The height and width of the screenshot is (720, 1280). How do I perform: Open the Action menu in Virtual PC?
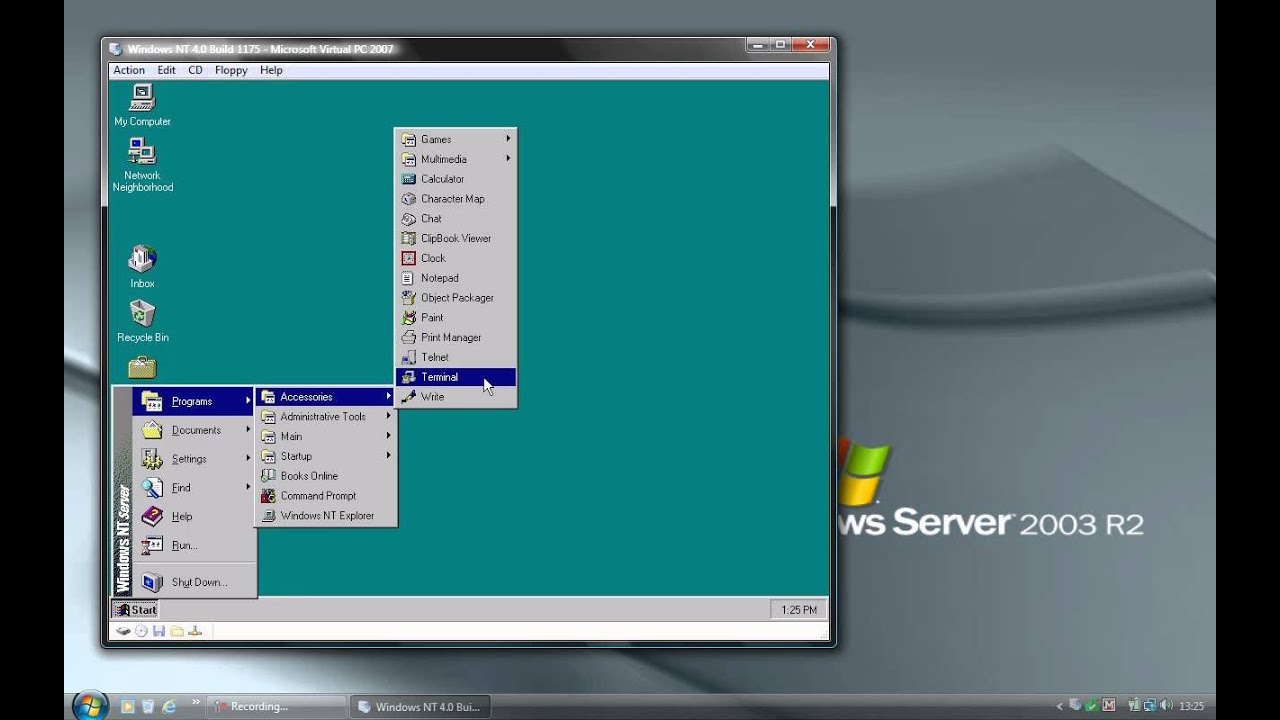(129, 70)
